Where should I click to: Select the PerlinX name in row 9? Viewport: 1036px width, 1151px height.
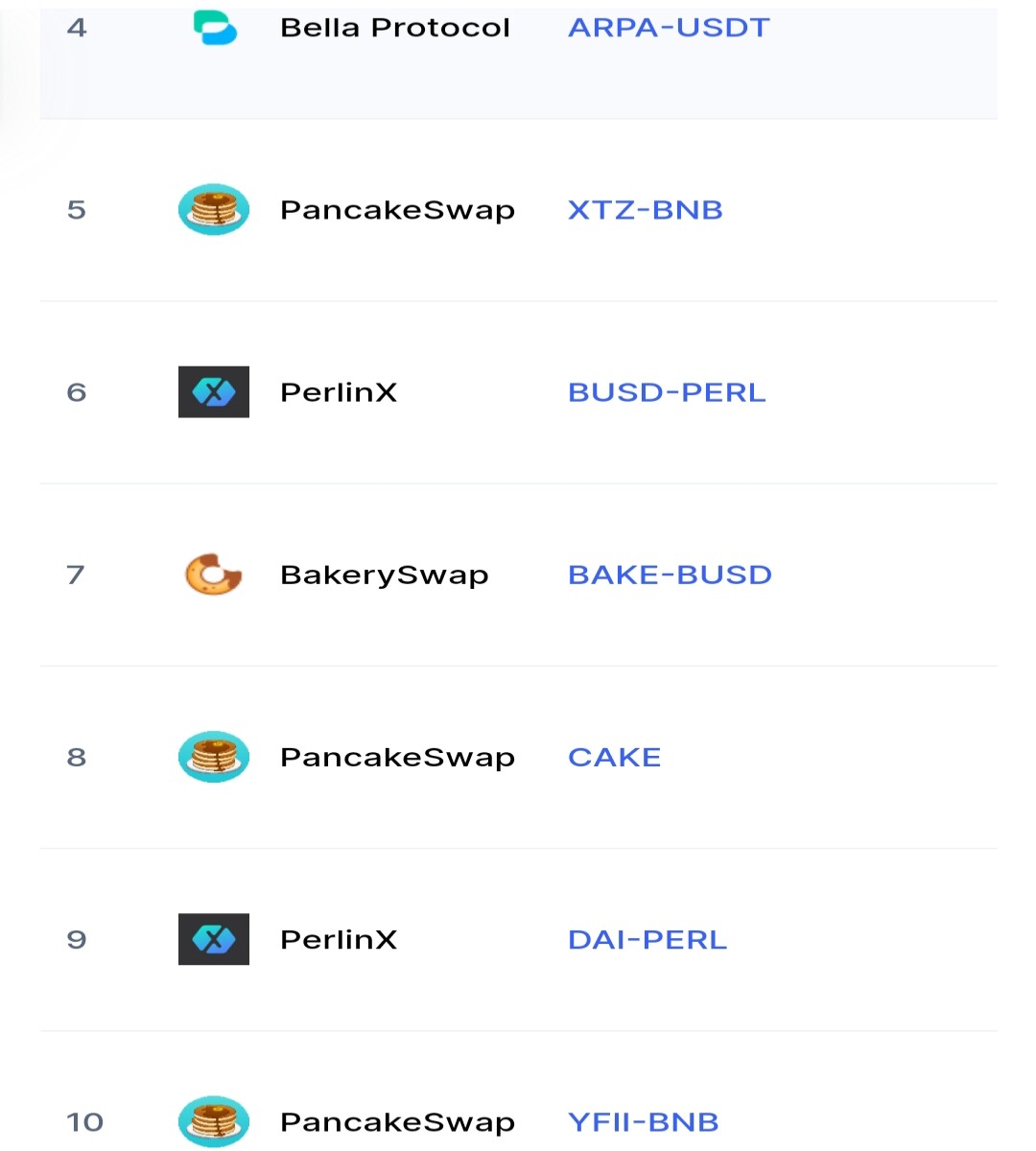click(339, 939)
